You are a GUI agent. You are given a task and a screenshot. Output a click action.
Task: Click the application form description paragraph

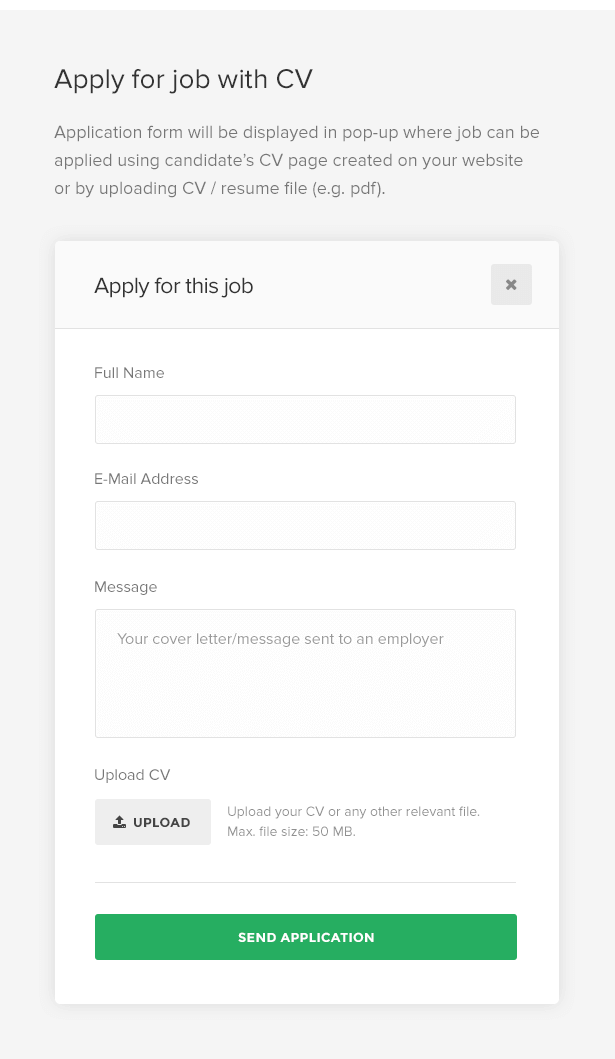point(296,160)
